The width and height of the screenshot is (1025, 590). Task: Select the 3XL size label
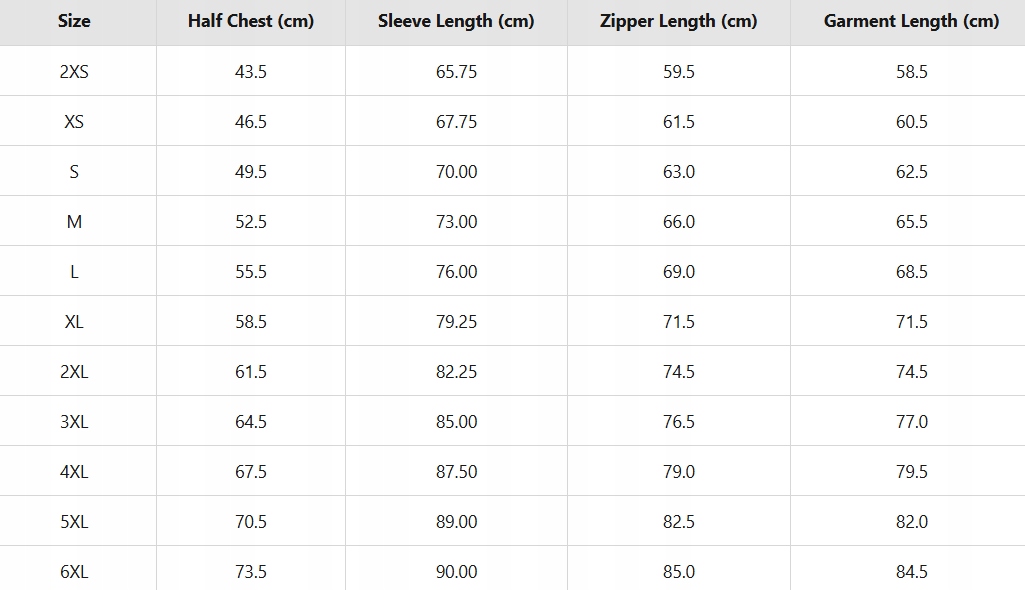pyautogui.click(x=74, y=422)
